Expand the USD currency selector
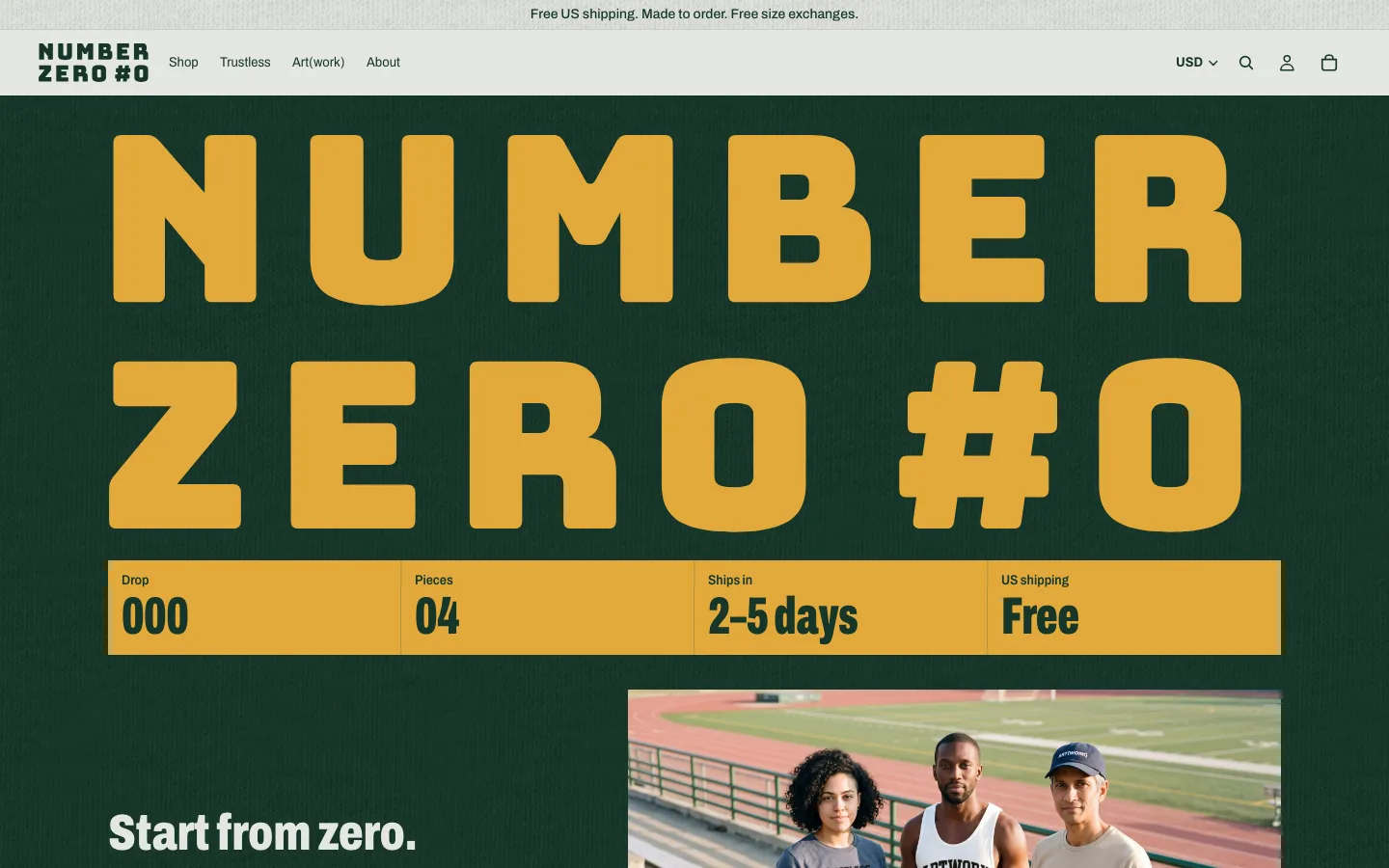Image resolution: width=1389 pixels, height=868 pixels. [1196, 63]
